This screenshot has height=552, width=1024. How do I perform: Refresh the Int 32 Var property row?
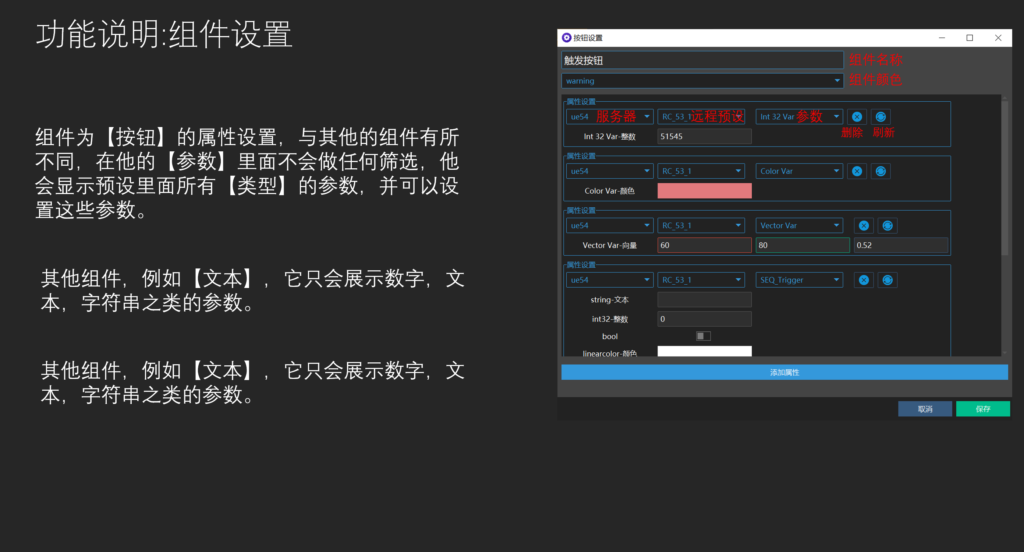[880, 117]
